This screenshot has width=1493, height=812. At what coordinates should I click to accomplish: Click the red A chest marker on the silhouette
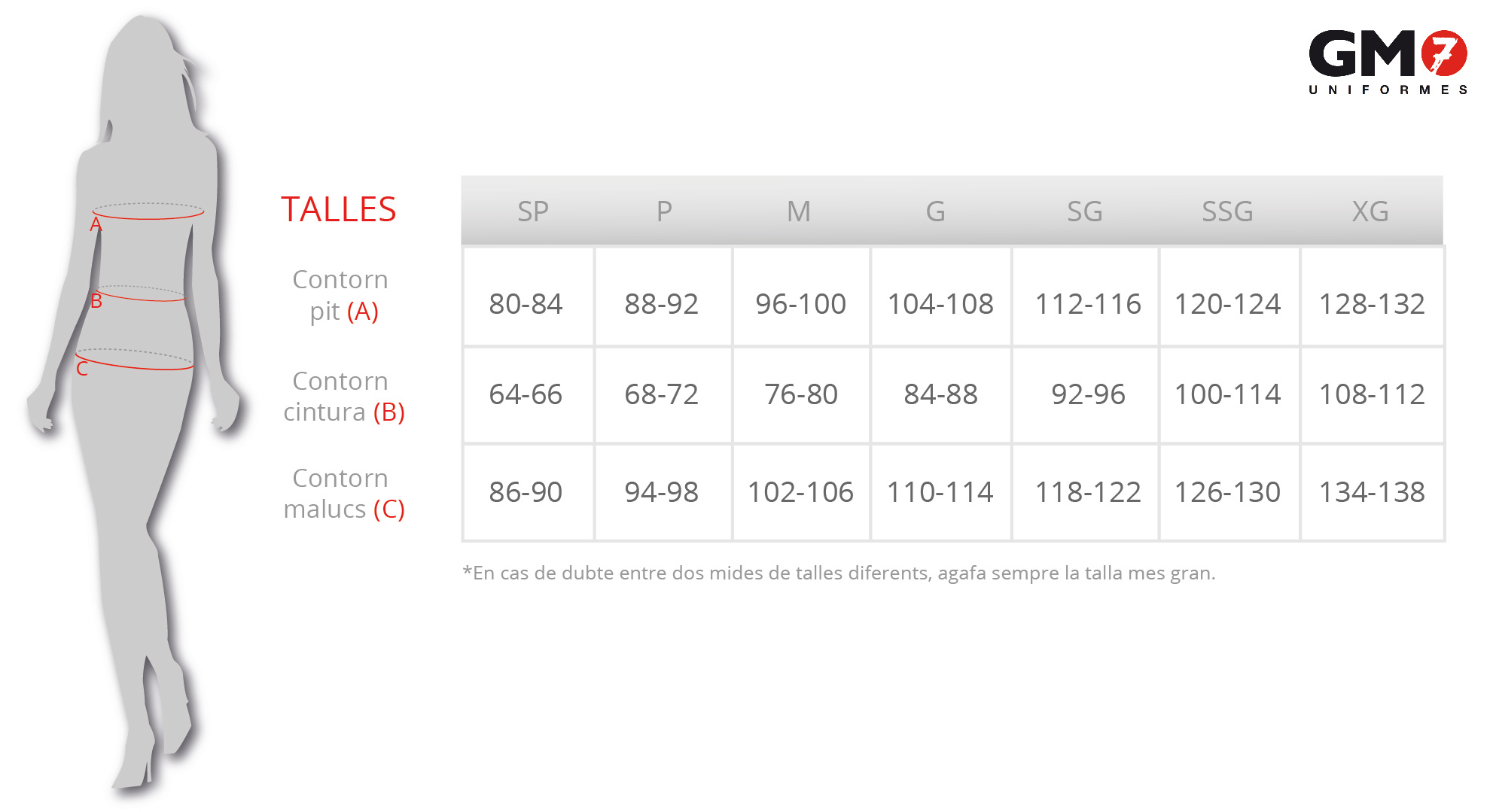[x=96, y=224]
